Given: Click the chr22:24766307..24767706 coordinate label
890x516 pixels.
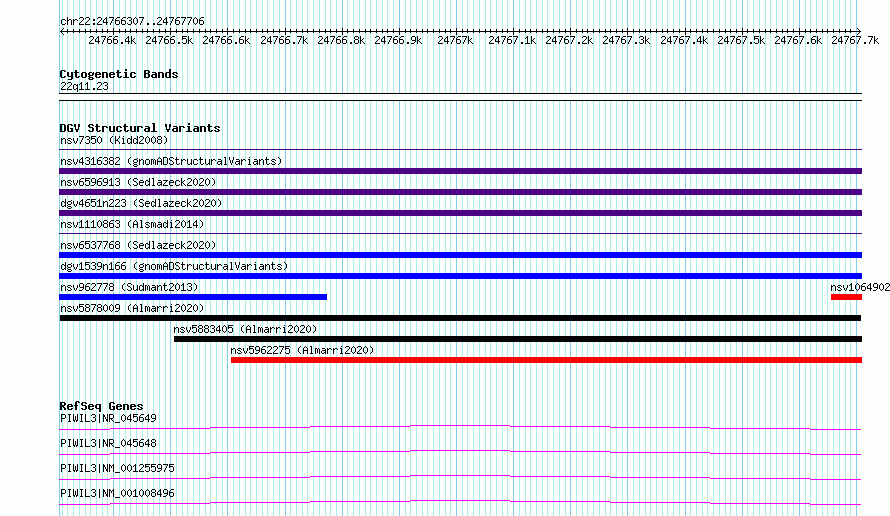Looking at the screenshot, I should coord(132,21).
